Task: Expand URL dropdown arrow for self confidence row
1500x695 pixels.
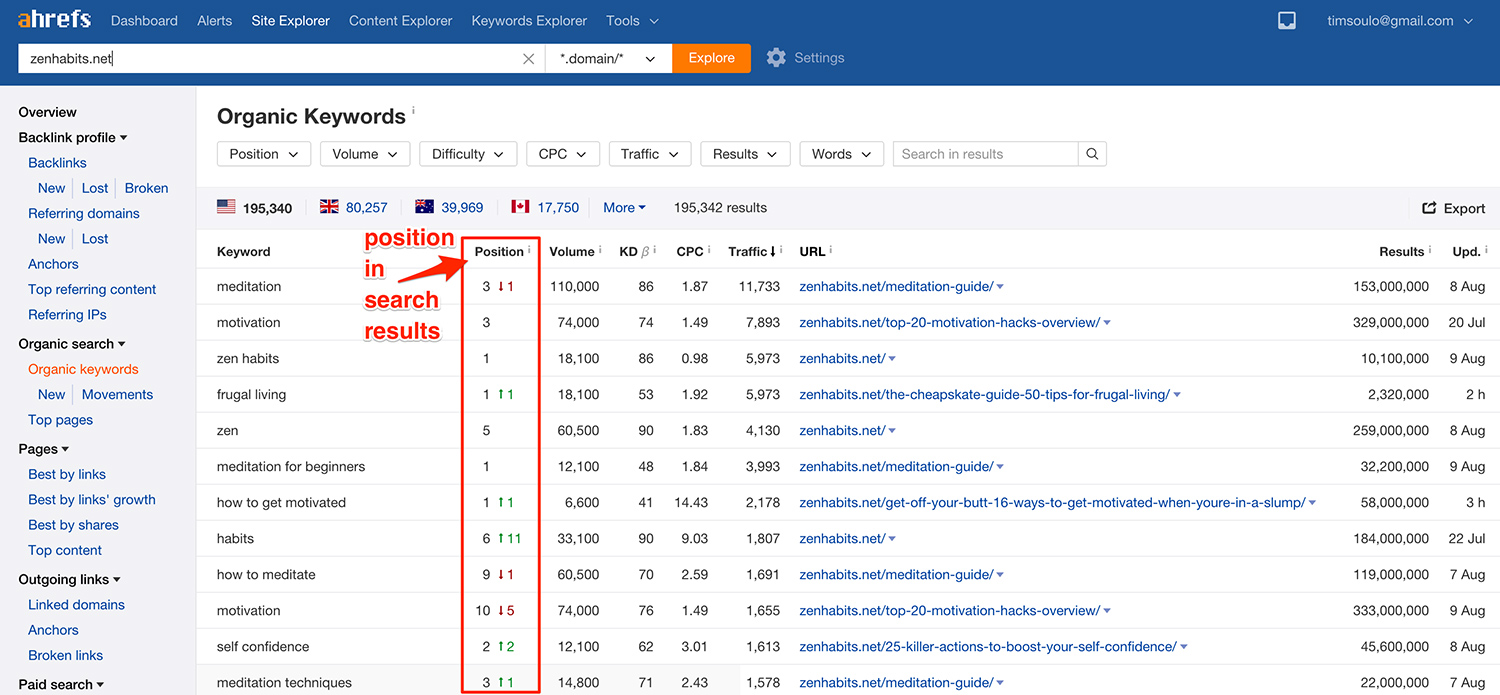Action: pos(1184,647)
